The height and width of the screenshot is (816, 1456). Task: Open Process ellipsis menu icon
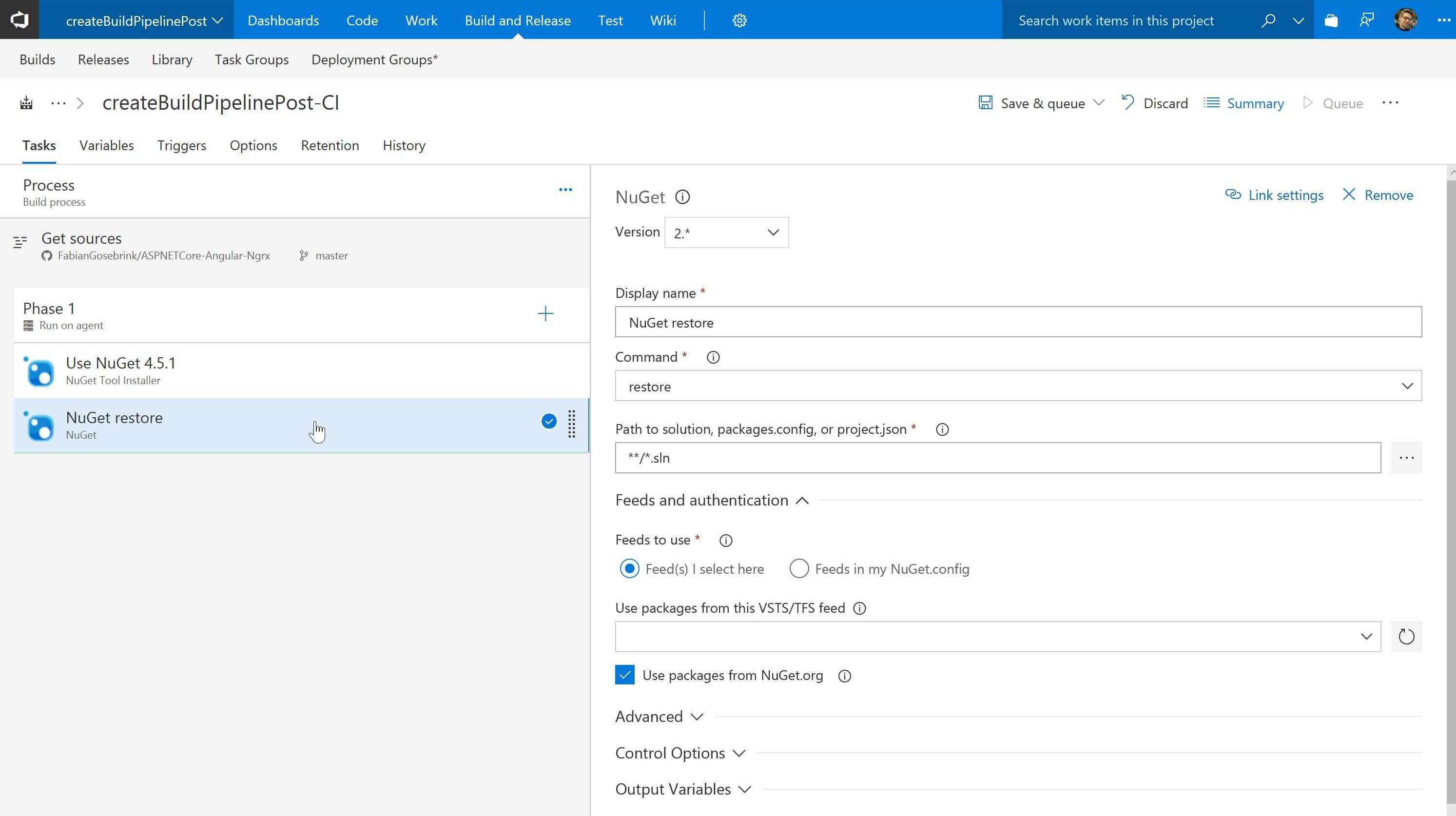click(x=565, y=190)
